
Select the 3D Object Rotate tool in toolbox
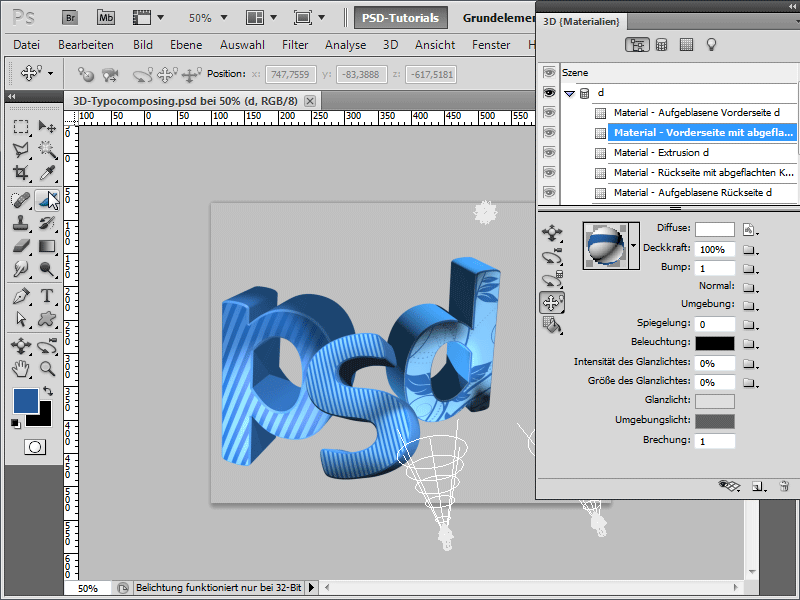click(21, 346)
